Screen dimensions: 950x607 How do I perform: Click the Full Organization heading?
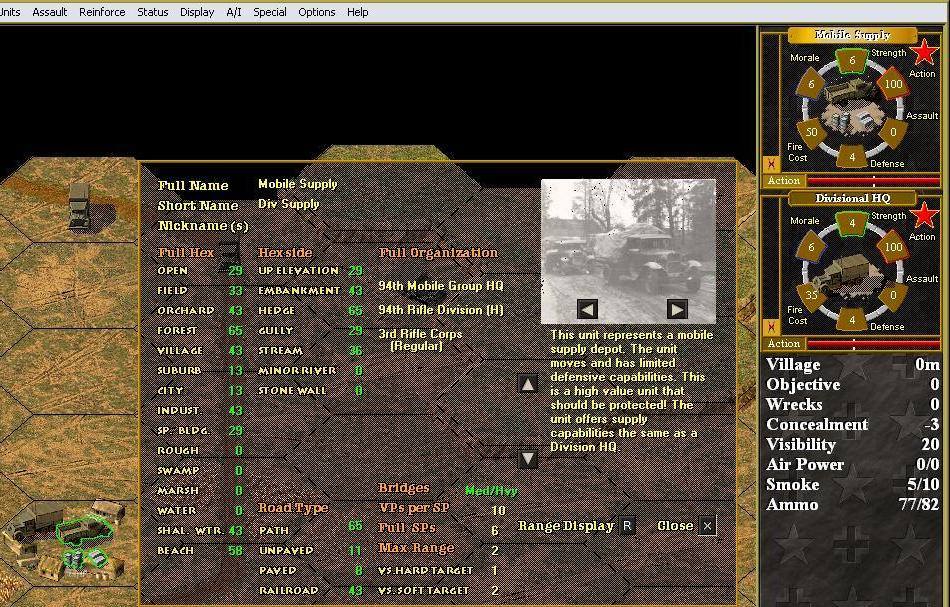click(438, 253)
